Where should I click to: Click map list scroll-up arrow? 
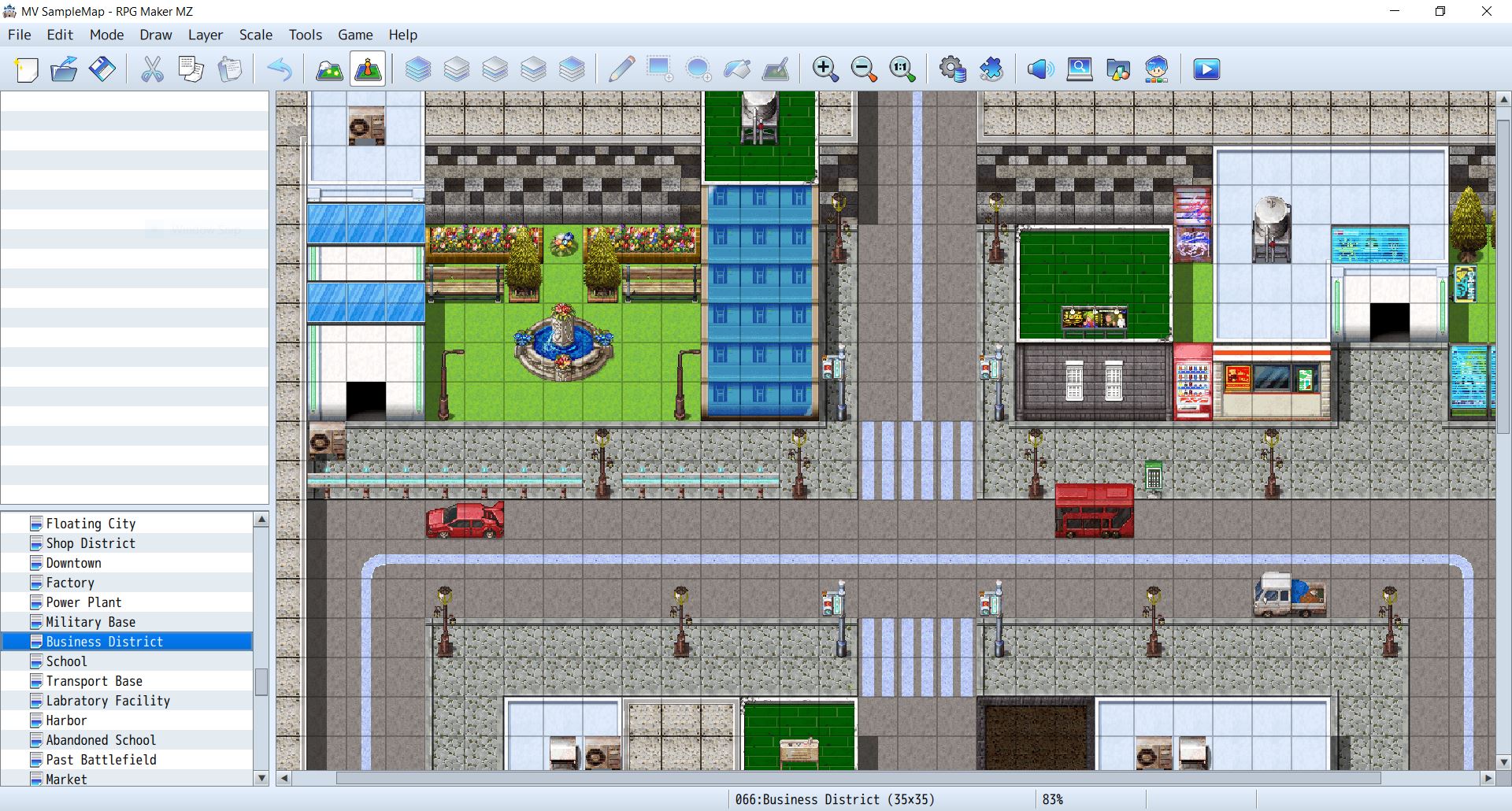(x=261, y=519)
